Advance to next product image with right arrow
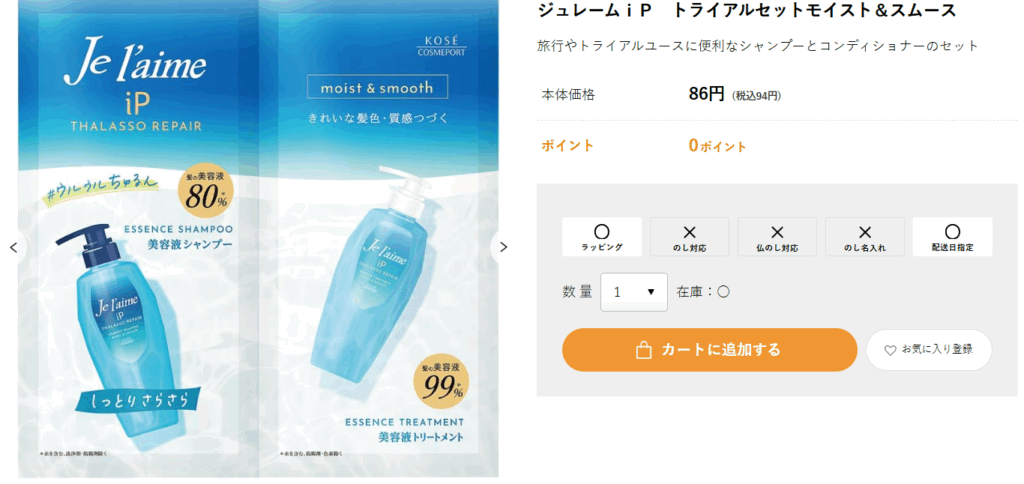This screenshot has width=1024, height=484. coord(504,248)
